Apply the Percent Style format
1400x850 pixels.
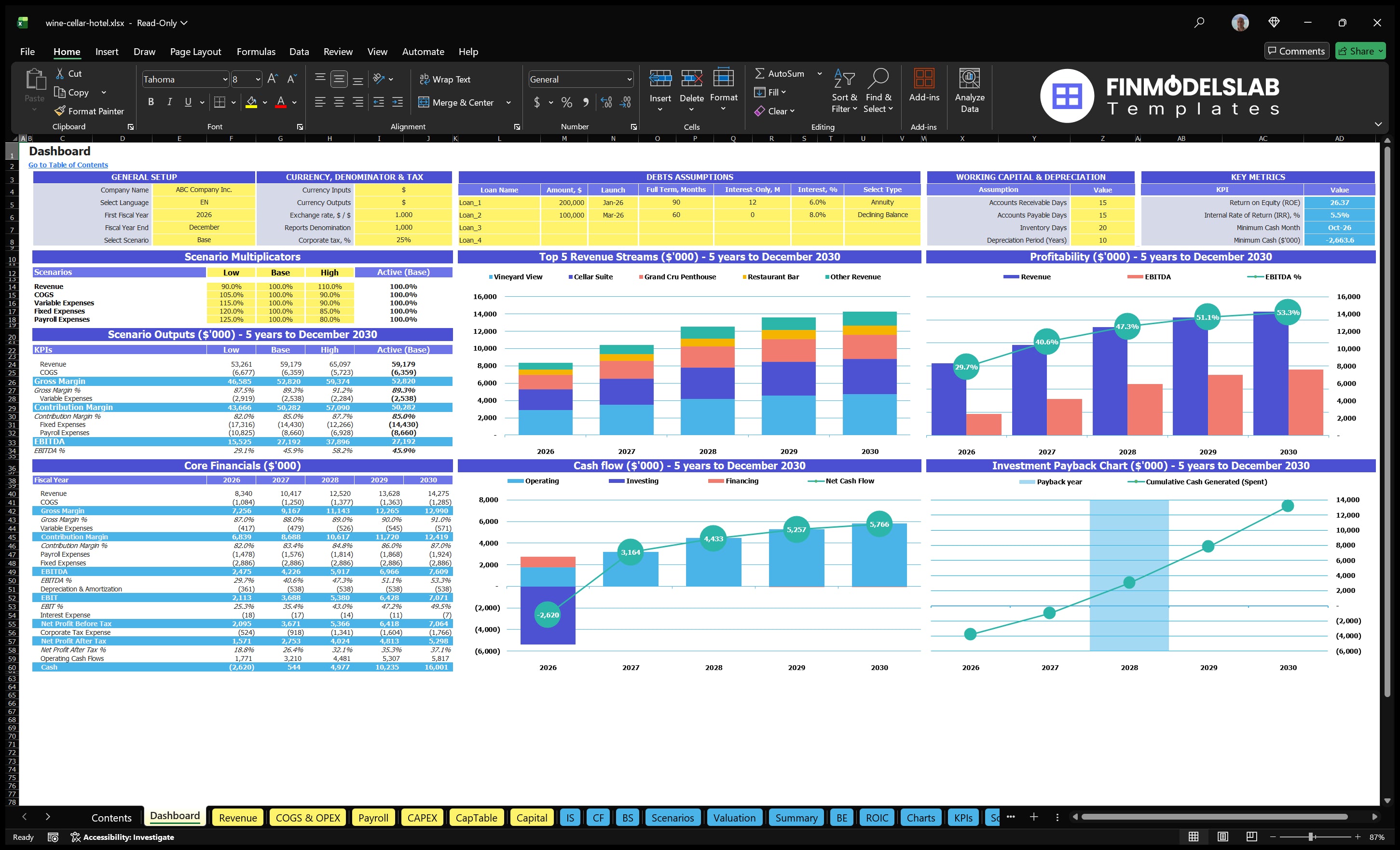pyautogui.click(x=566, y=103)
